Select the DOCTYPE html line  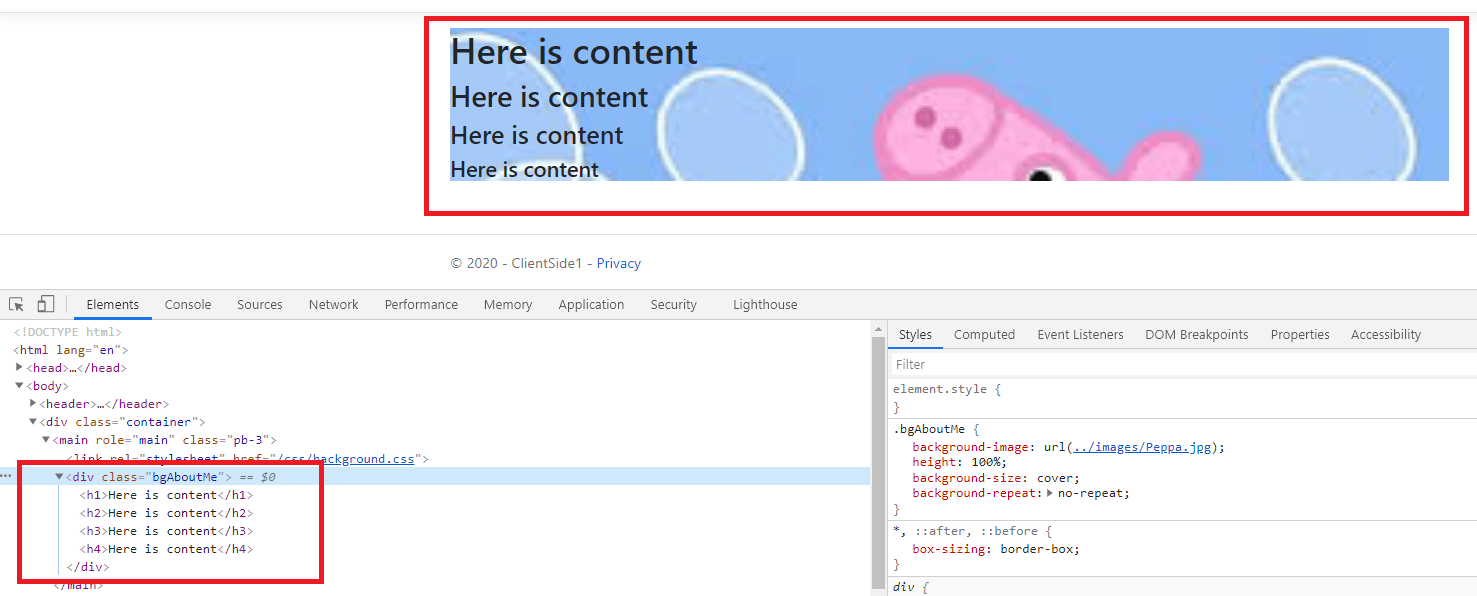point(67,332)
